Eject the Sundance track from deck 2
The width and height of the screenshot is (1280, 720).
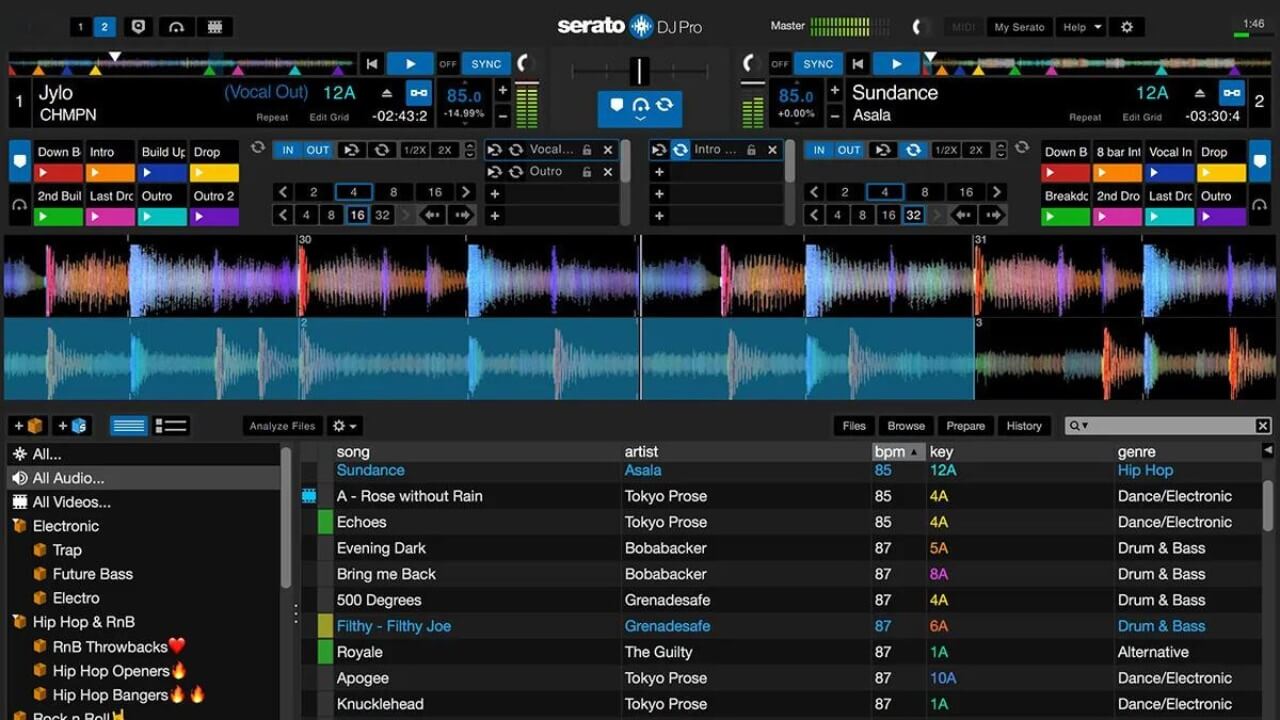point(1202,93)
